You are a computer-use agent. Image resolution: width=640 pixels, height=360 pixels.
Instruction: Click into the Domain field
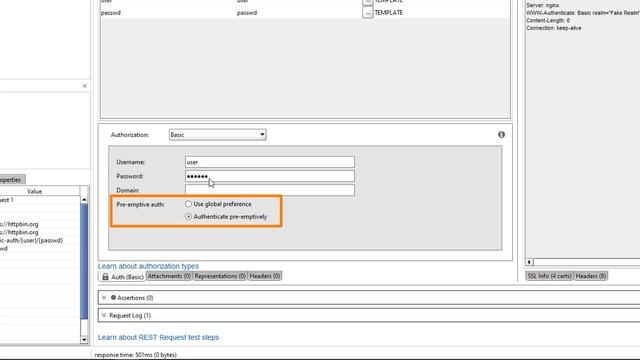(270, 190)
